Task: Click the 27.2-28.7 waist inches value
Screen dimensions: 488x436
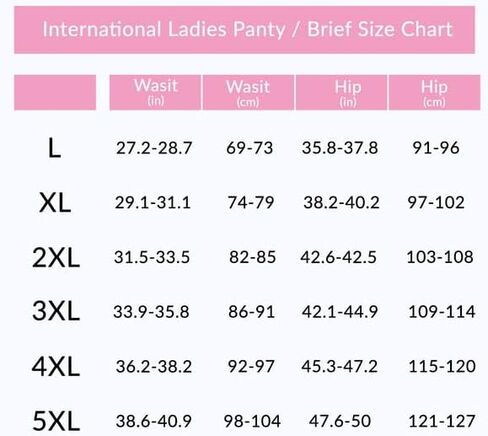Action: 154,148
